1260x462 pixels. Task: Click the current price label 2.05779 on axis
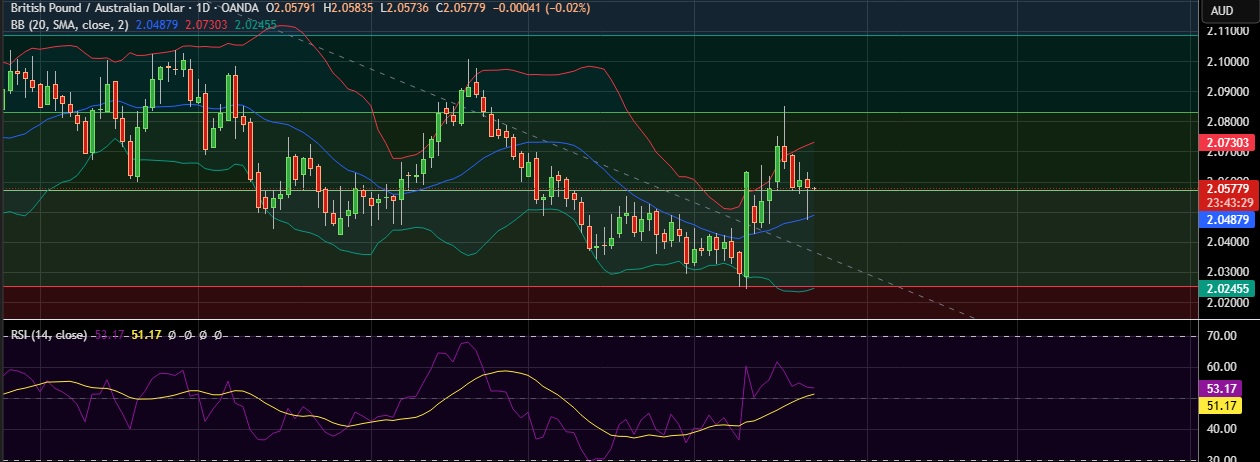pyautogui.click(x=1227, y=188)
